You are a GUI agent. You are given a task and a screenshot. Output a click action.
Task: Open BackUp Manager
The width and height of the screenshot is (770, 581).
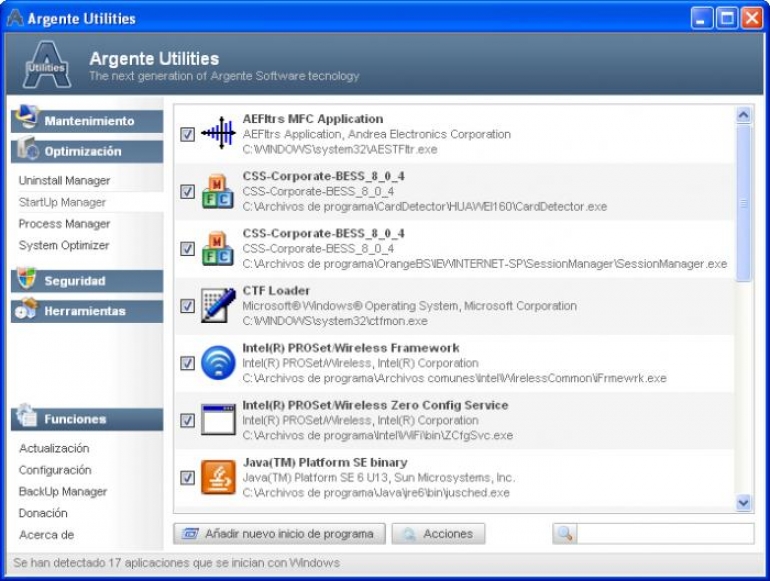[x=63, y=492]
